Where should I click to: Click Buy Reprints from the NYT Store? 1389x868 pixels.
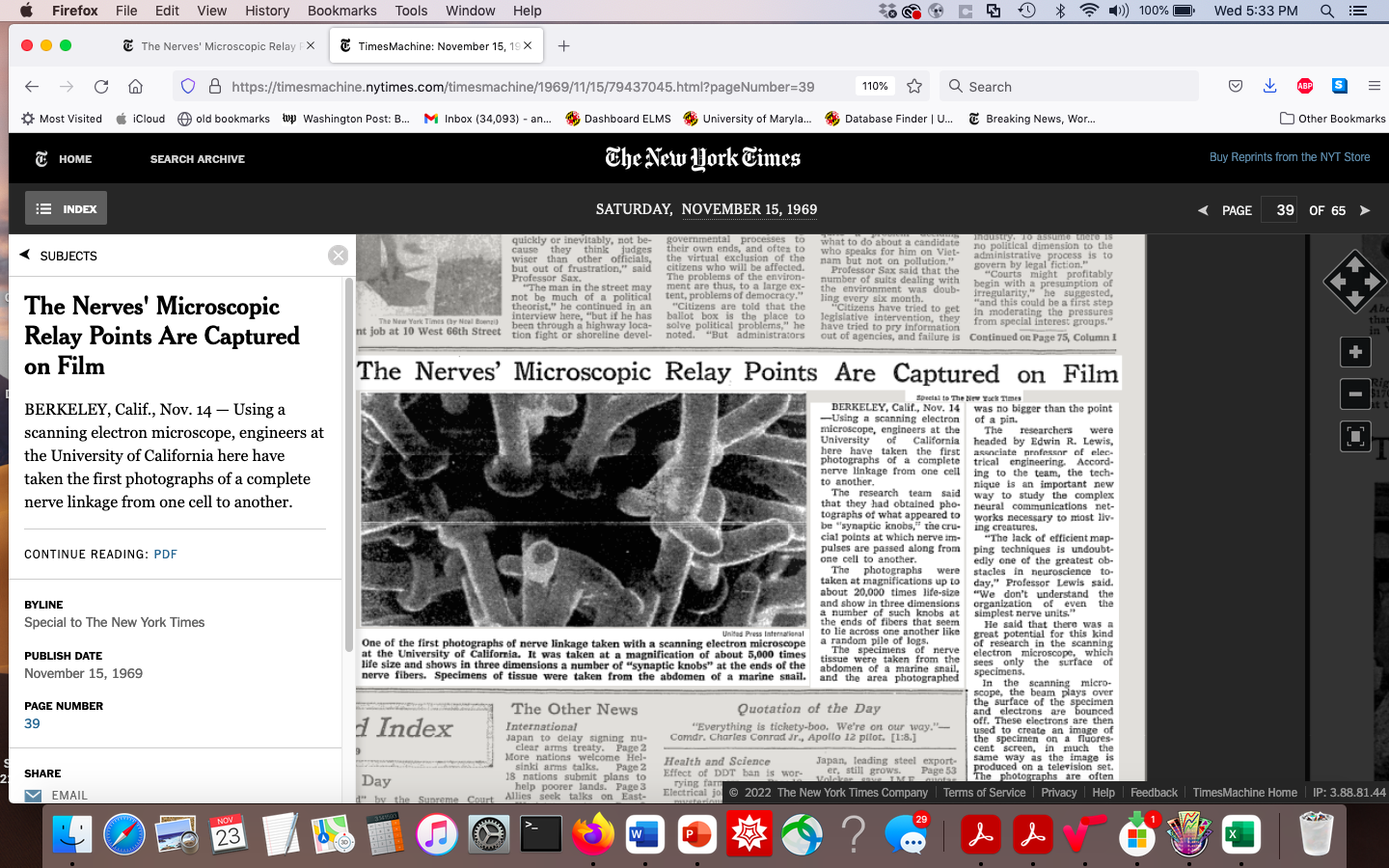1290,157
